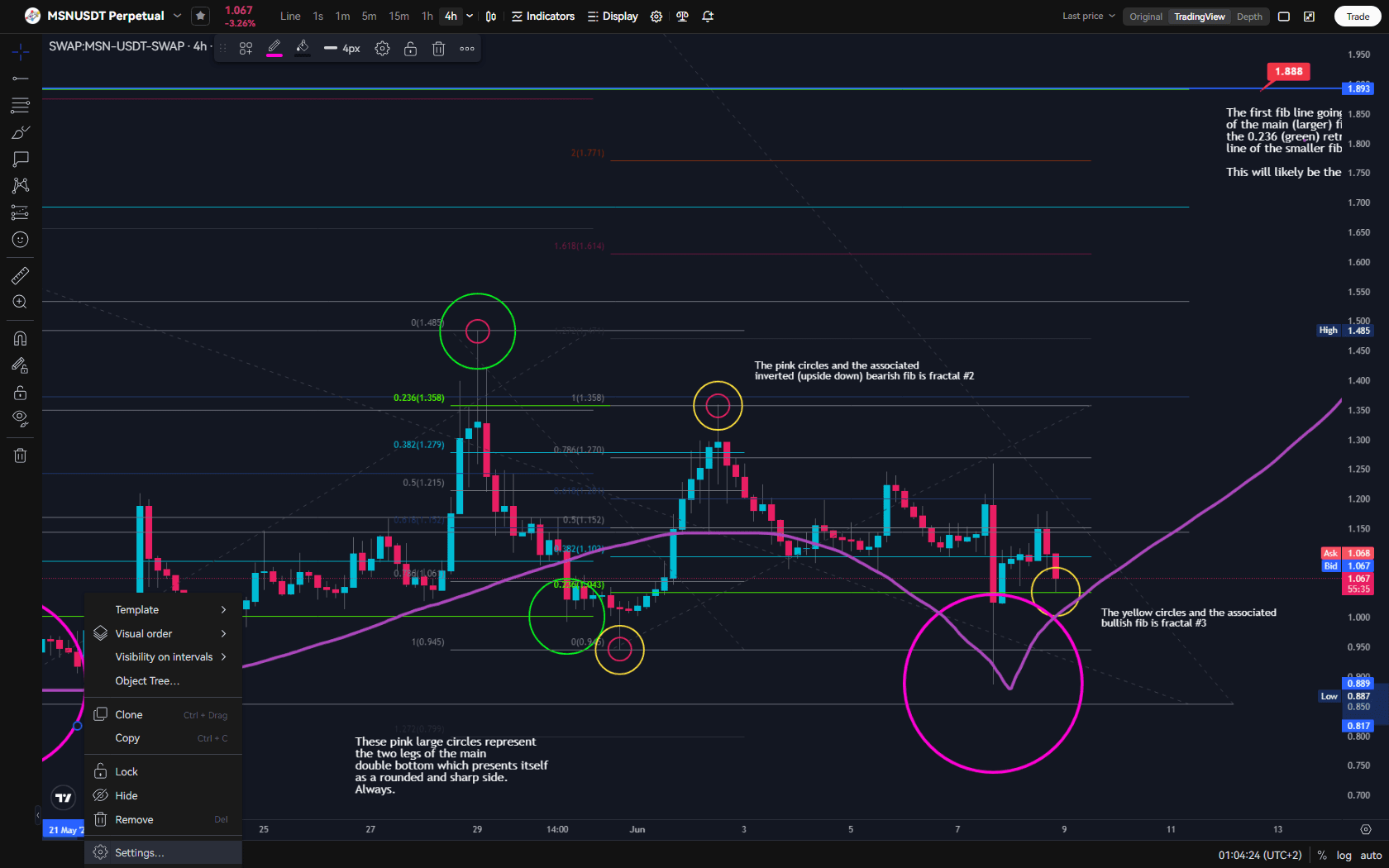The height and width of the screenshot is (868, 1389).
Task: Select the text annotation tool
Action: (x=21, y=159)
